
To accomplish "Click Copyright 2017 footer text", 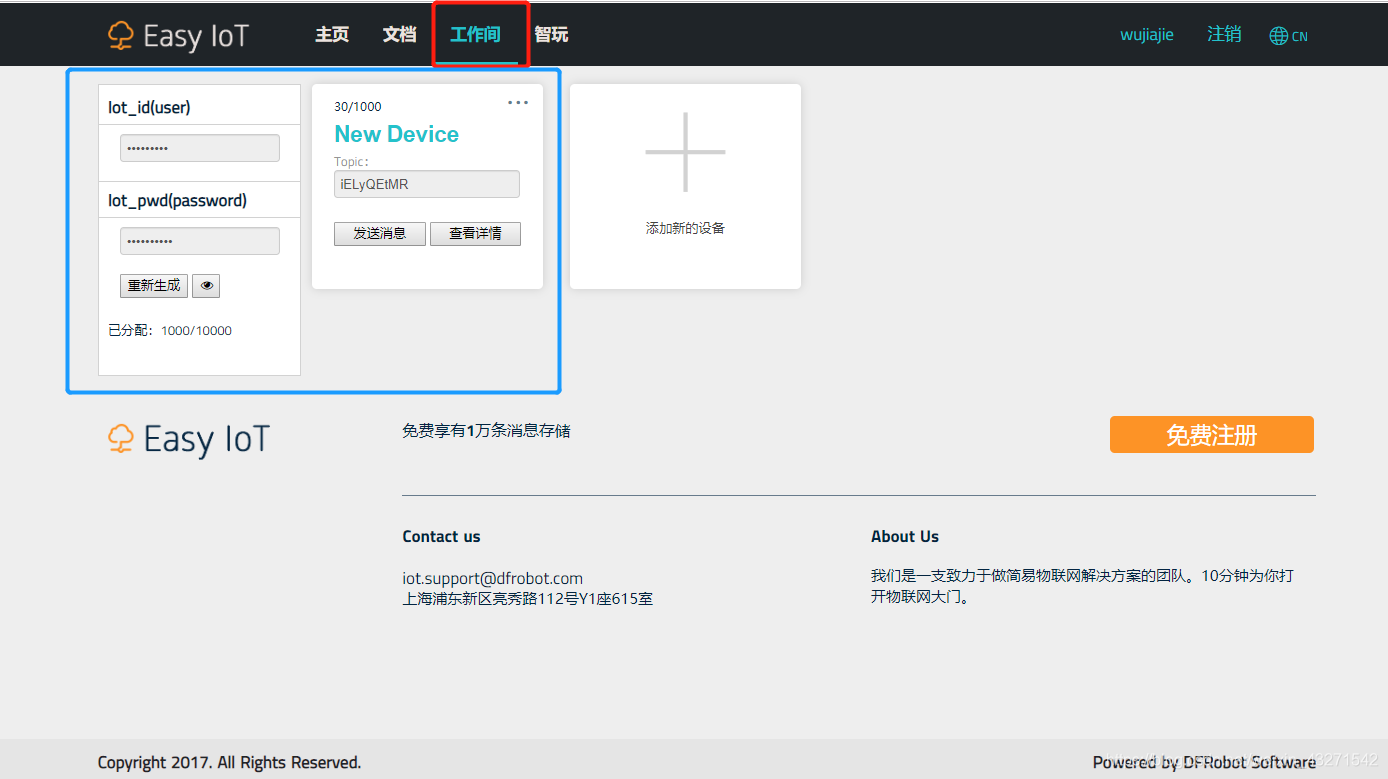I will pos(229,763).
